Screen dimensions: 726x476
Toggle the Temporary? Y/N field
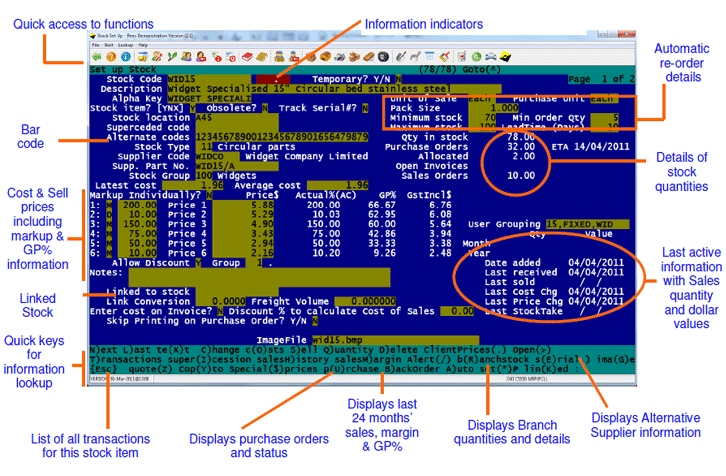tap(397, 79)
